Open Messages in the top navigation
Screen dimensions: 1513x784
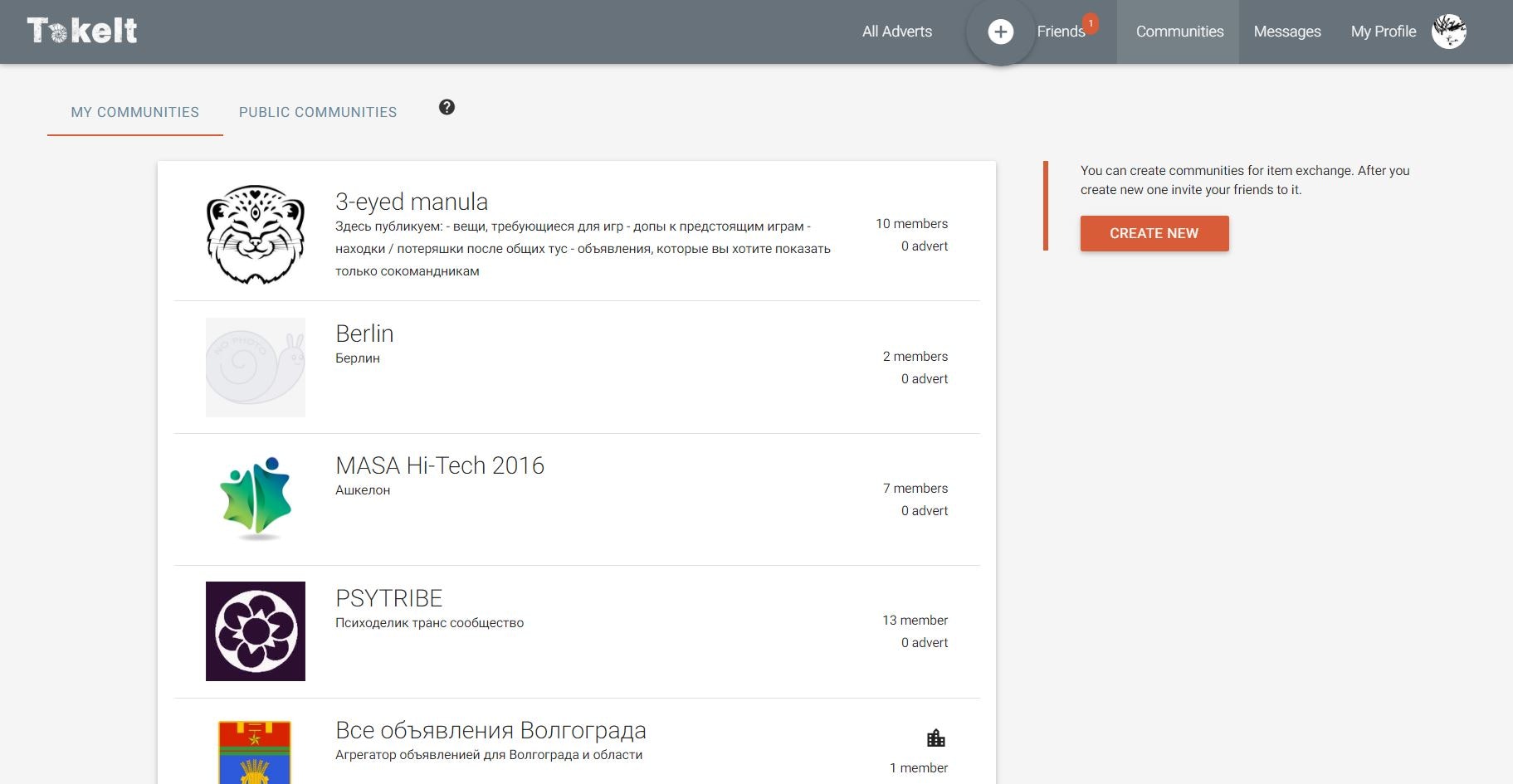(x=1287, y=32)
